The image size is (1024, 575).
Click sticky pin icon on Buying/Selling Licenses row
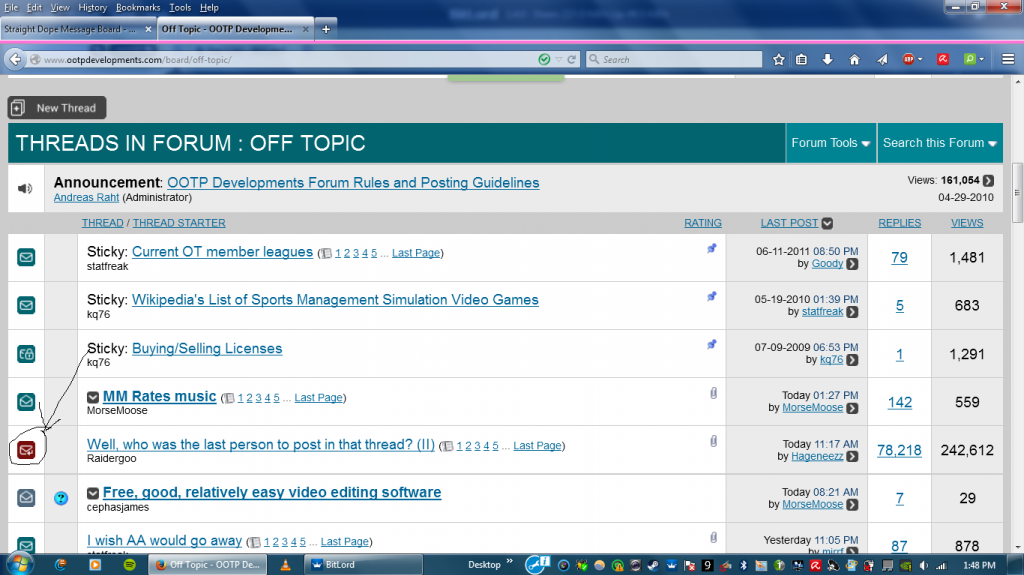pos(712,344)
